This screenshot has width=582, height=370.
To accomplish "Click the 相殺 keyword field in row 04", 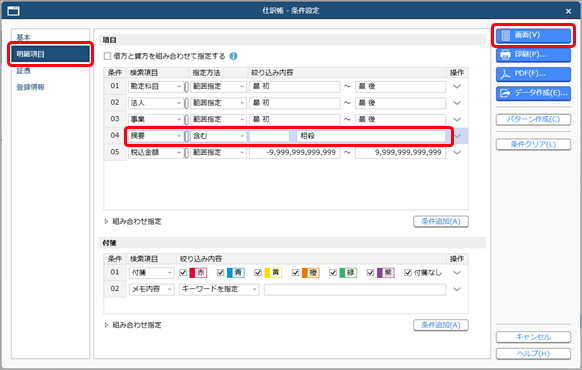I will pyautogui.click(x=371, y=136).
